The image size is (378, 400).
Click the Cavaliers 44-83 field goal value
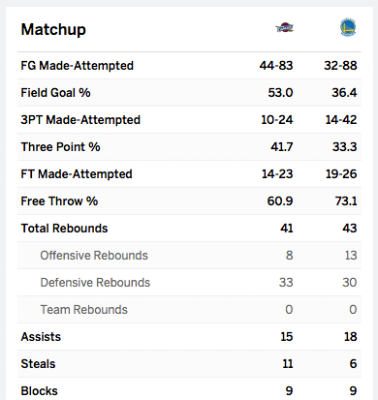click(x=276, y=66)
